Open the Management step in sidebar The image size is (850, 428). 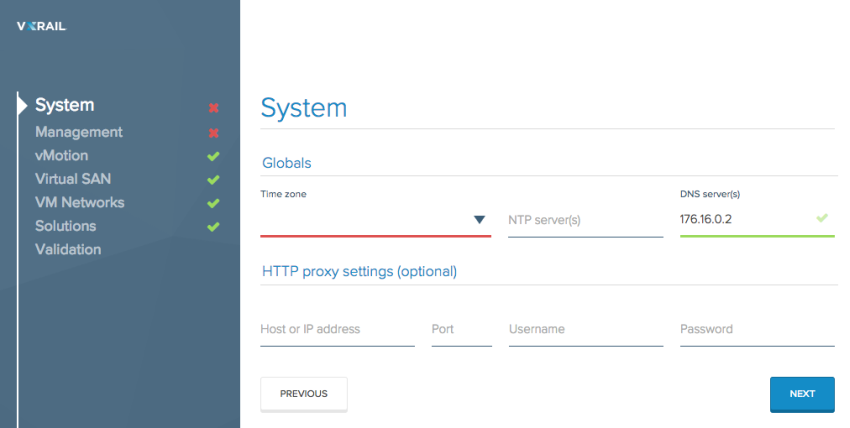pos(79,132)
